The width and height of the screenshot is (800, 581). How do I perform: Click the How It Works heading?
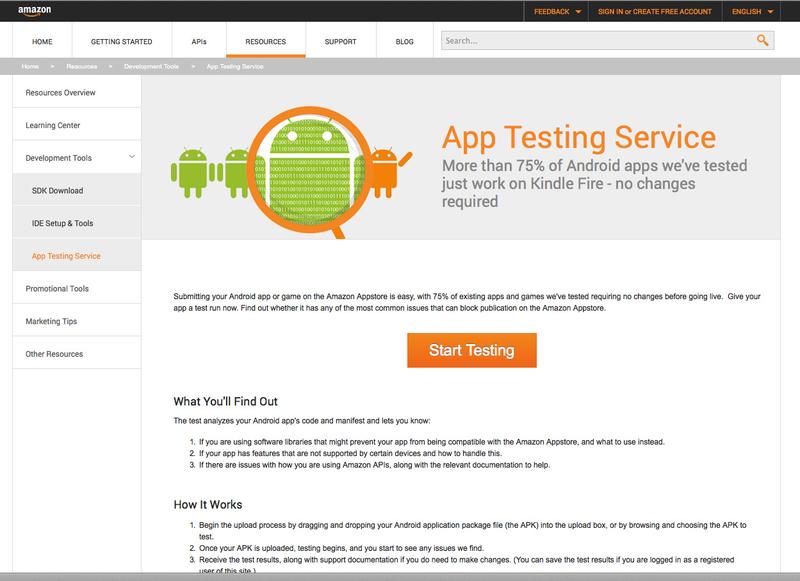coord(208,504)
